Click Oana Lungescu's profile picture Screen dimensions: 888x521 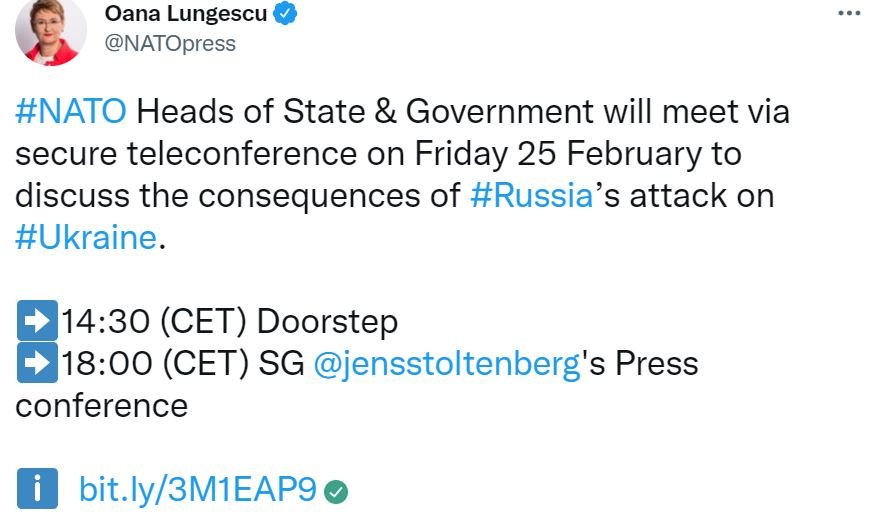(x=50, y=32)
